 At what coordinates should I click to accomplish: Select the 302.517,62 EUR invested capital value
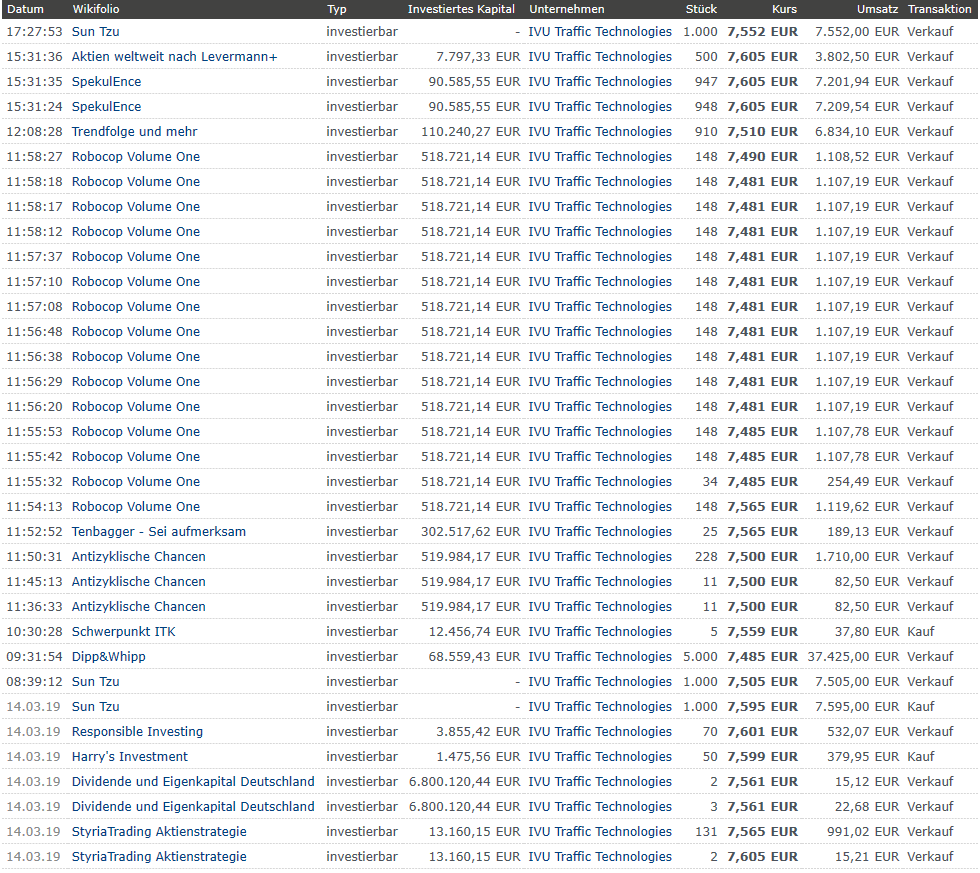click(471, 532)
